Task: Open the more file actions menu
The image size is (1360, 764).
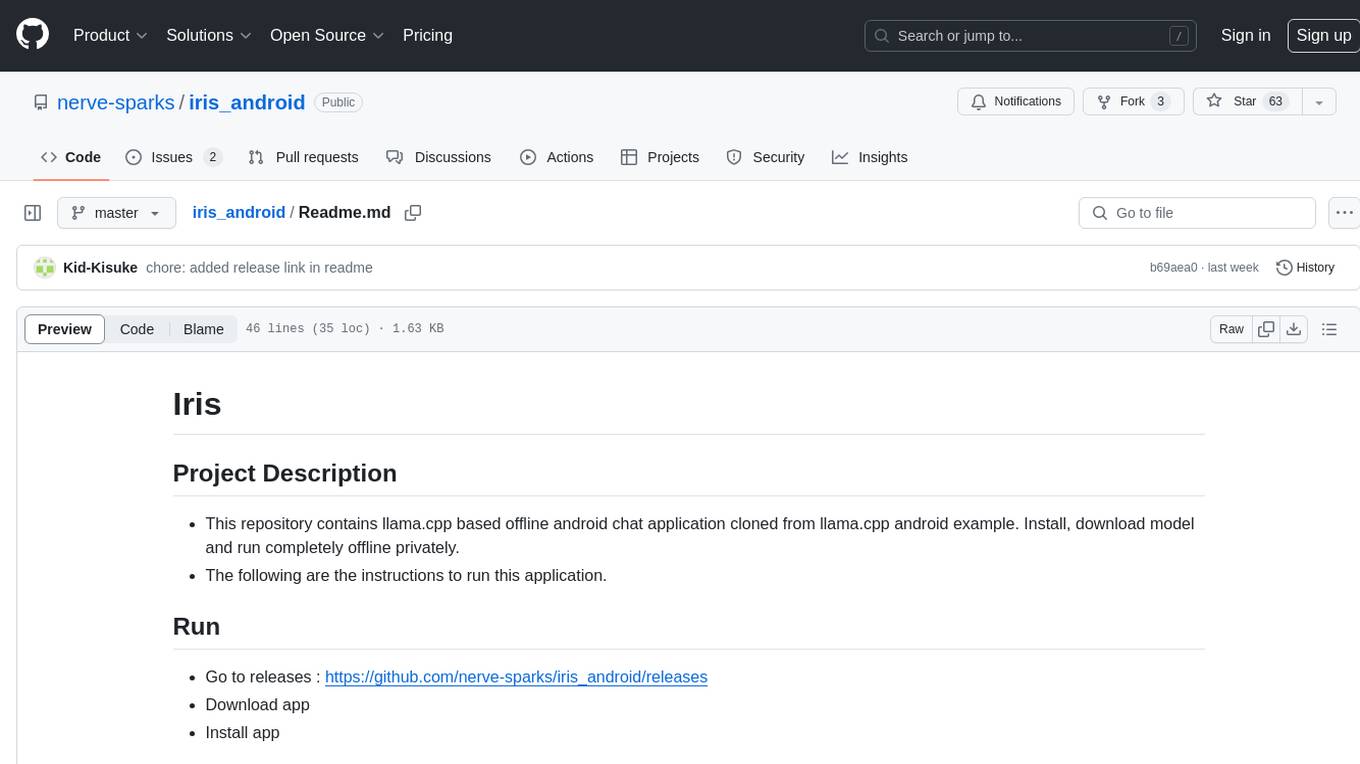Action: pos(1344,213)
